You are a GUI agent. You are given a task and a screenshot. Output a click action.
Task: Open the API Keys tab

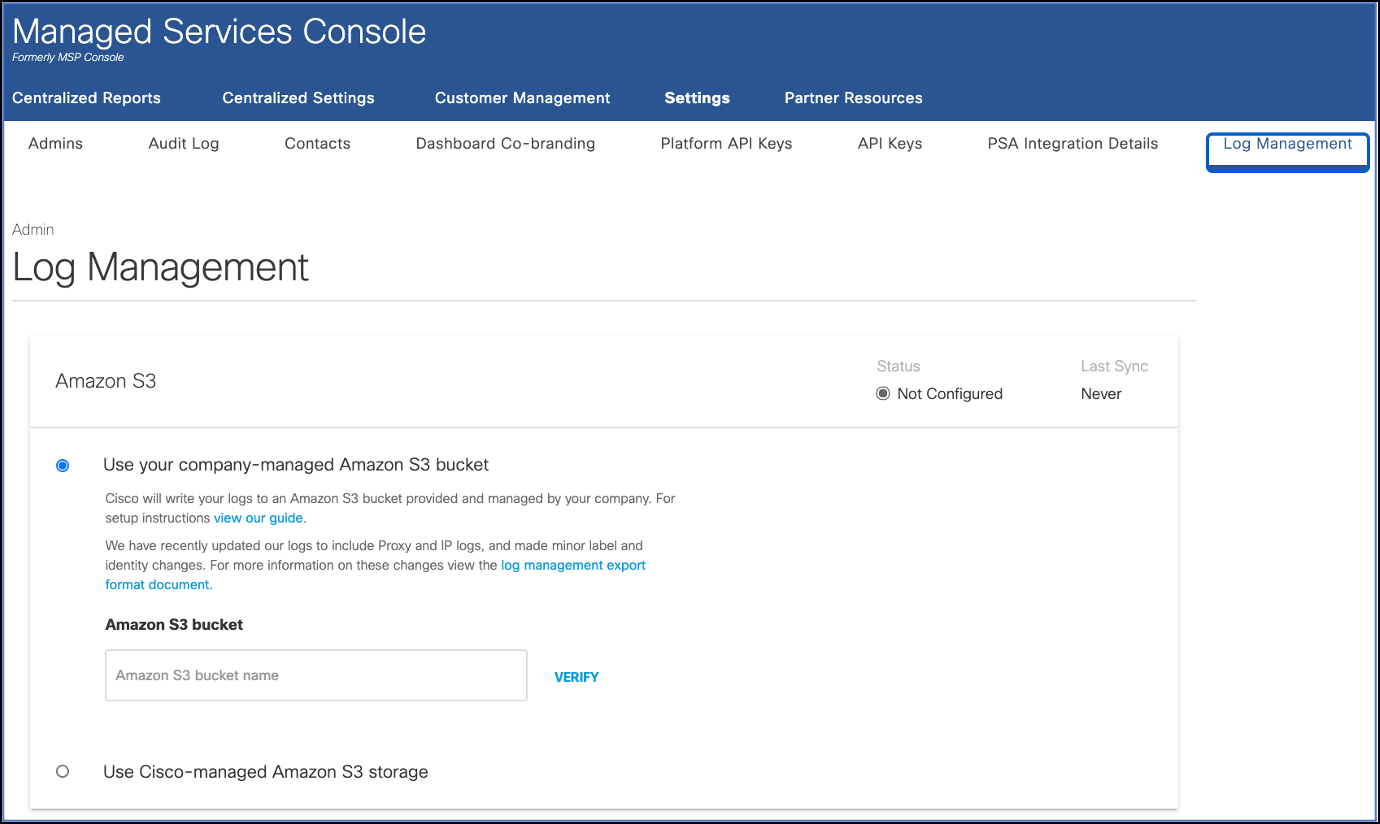(x=890, y=144)
